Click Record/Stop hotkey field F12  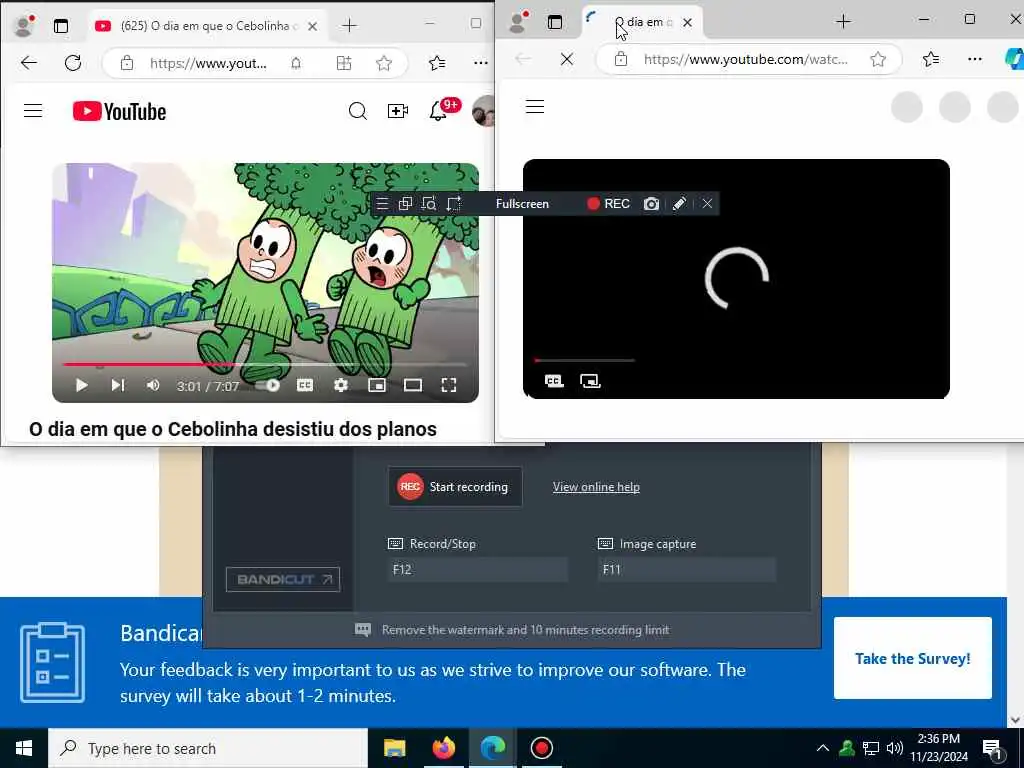477,569
